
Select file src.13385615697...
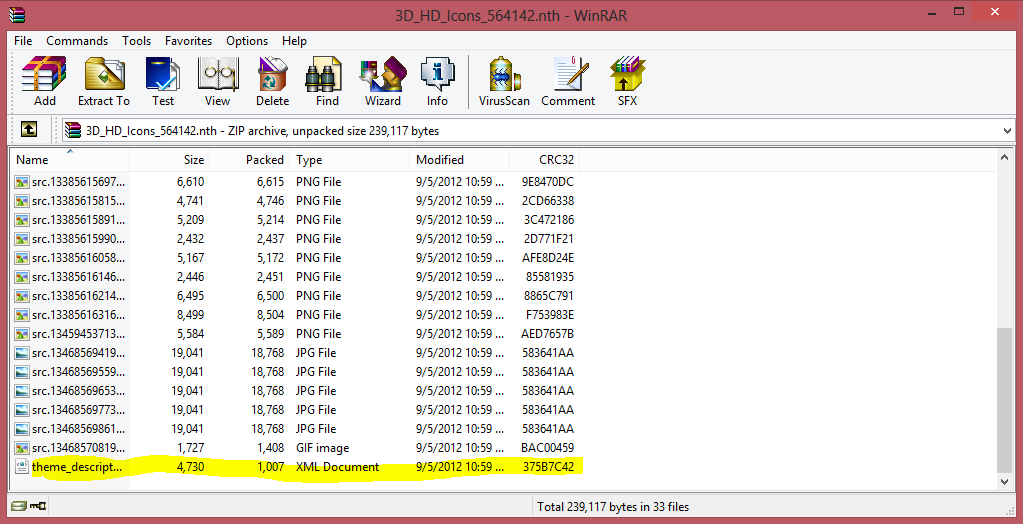[78, 181]
